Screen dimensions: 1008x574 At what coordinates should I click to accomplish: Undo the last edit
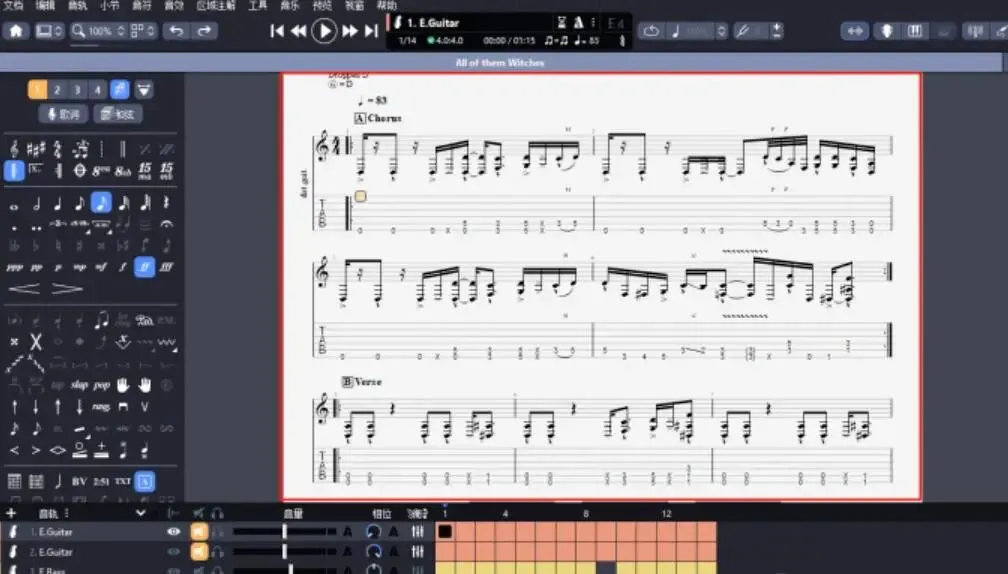point(177,31)
